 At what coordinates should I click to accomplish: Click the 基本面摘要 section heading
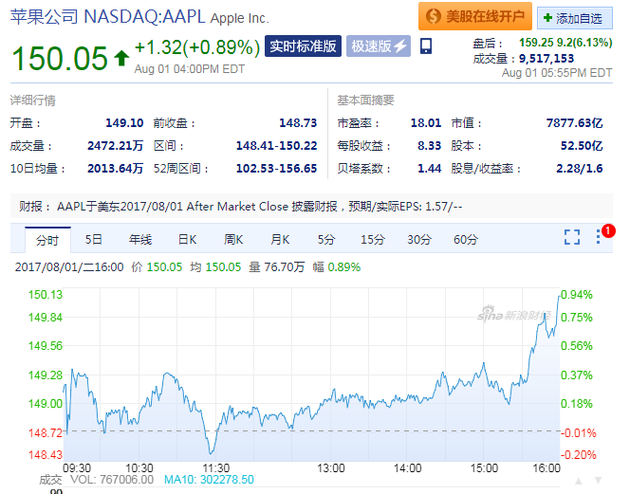click(x=365, y=100)
